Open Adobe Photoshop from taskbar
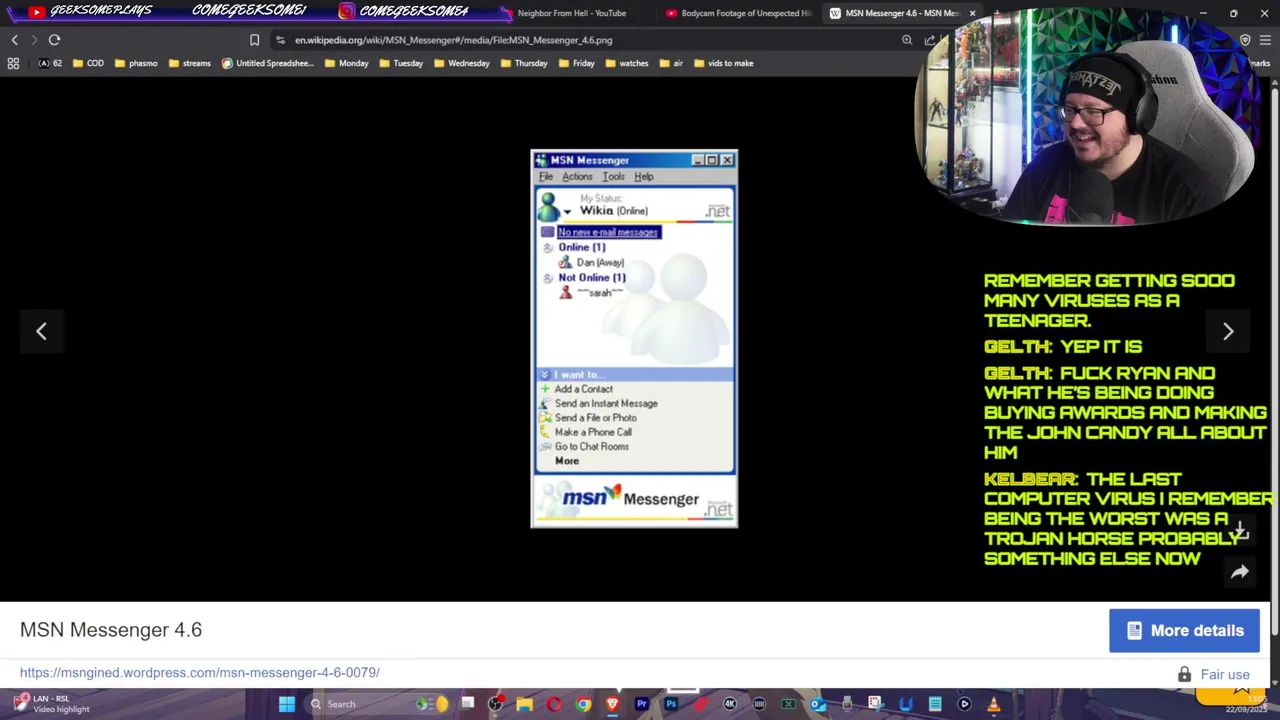 [671, 704]
